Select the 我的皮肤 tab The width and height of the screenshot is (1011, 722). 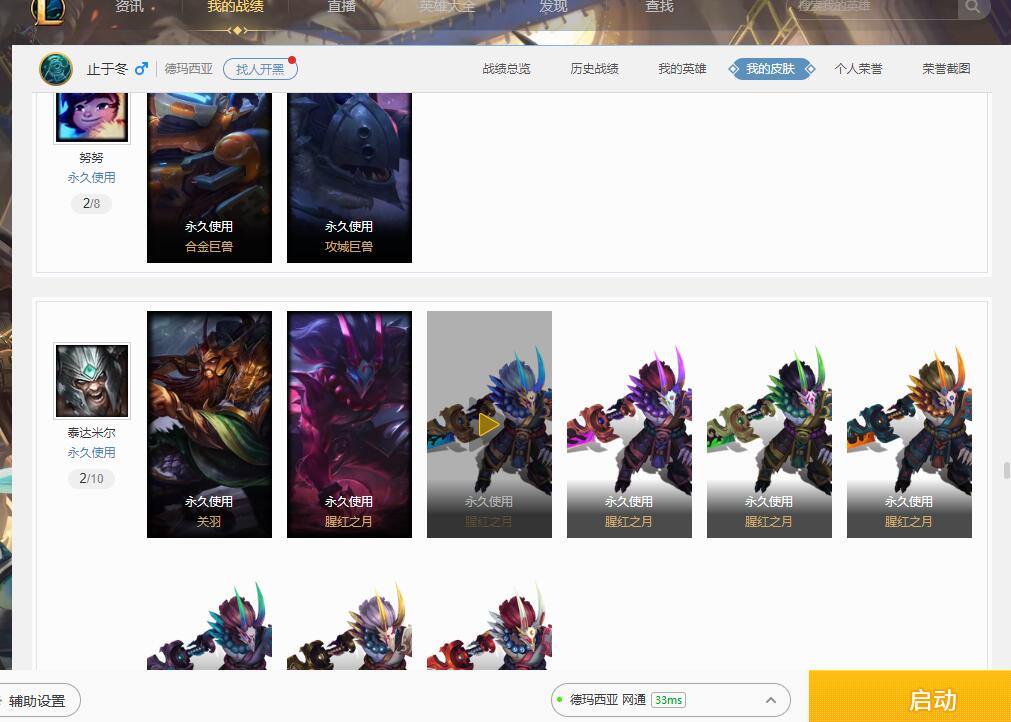pos(771,69)
